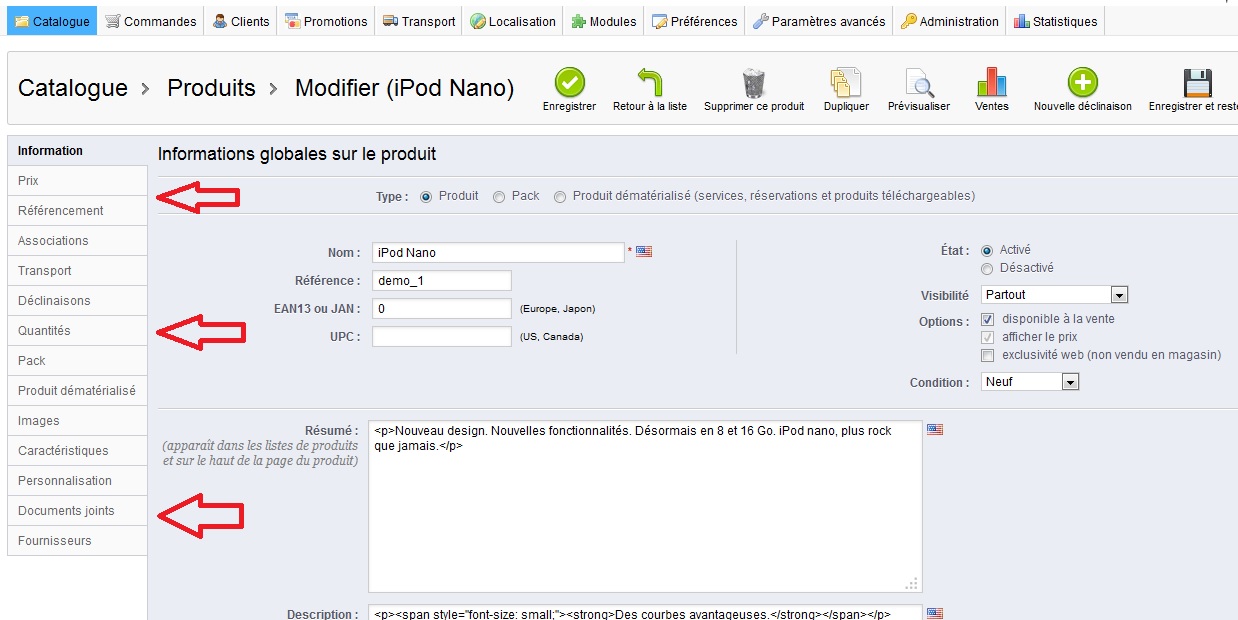Image resolution: width=1238 pixels, height=620 pixels.
Task: Click the Retour à la liste arrow icon
Action: coord(650,82)
